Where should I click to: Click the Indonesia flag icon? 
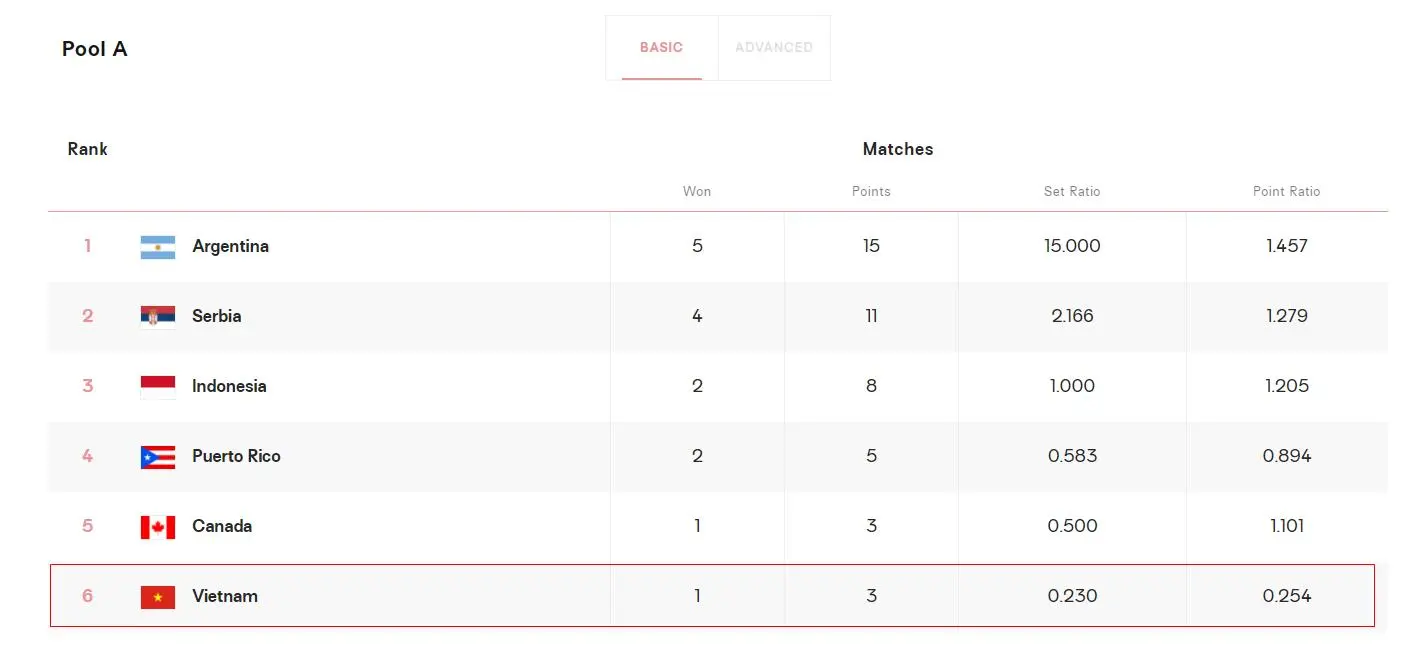(158, 387)
